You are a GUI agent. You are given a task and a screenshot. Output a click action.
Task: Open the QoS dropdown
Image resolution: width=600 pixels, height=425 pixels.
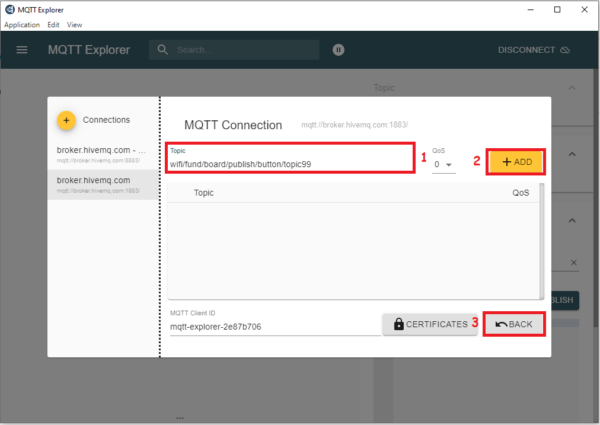point(443,164)
